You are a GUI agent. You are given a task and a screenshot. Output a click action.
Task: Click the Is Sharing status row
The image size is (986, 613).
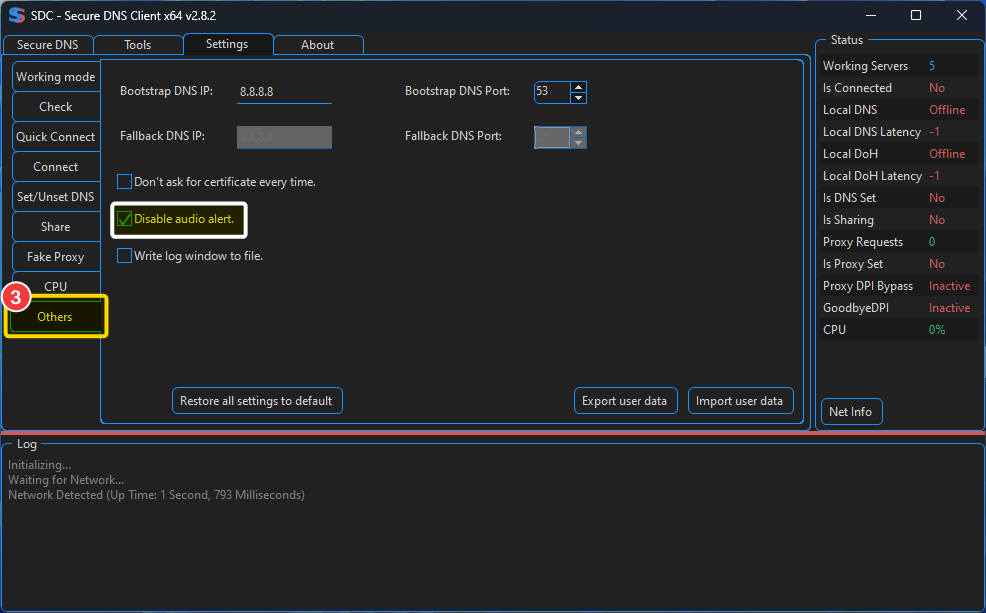pyautogui.click(x=899, y=219)
